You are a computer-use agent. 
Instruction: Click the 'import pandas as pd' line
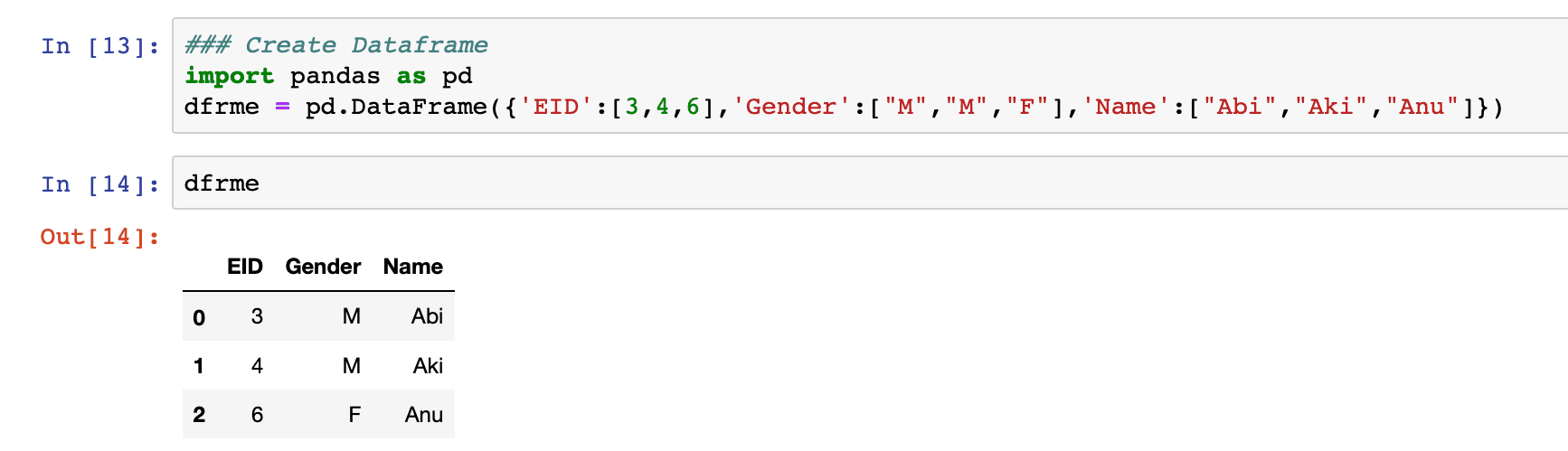point(328,76)
